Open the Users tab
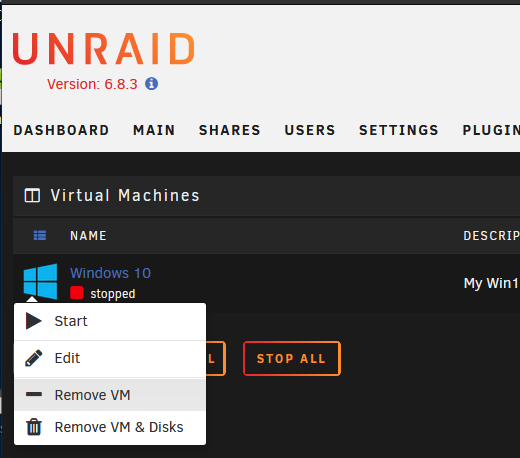Viewport: 520px width, 458px height. 310,130
